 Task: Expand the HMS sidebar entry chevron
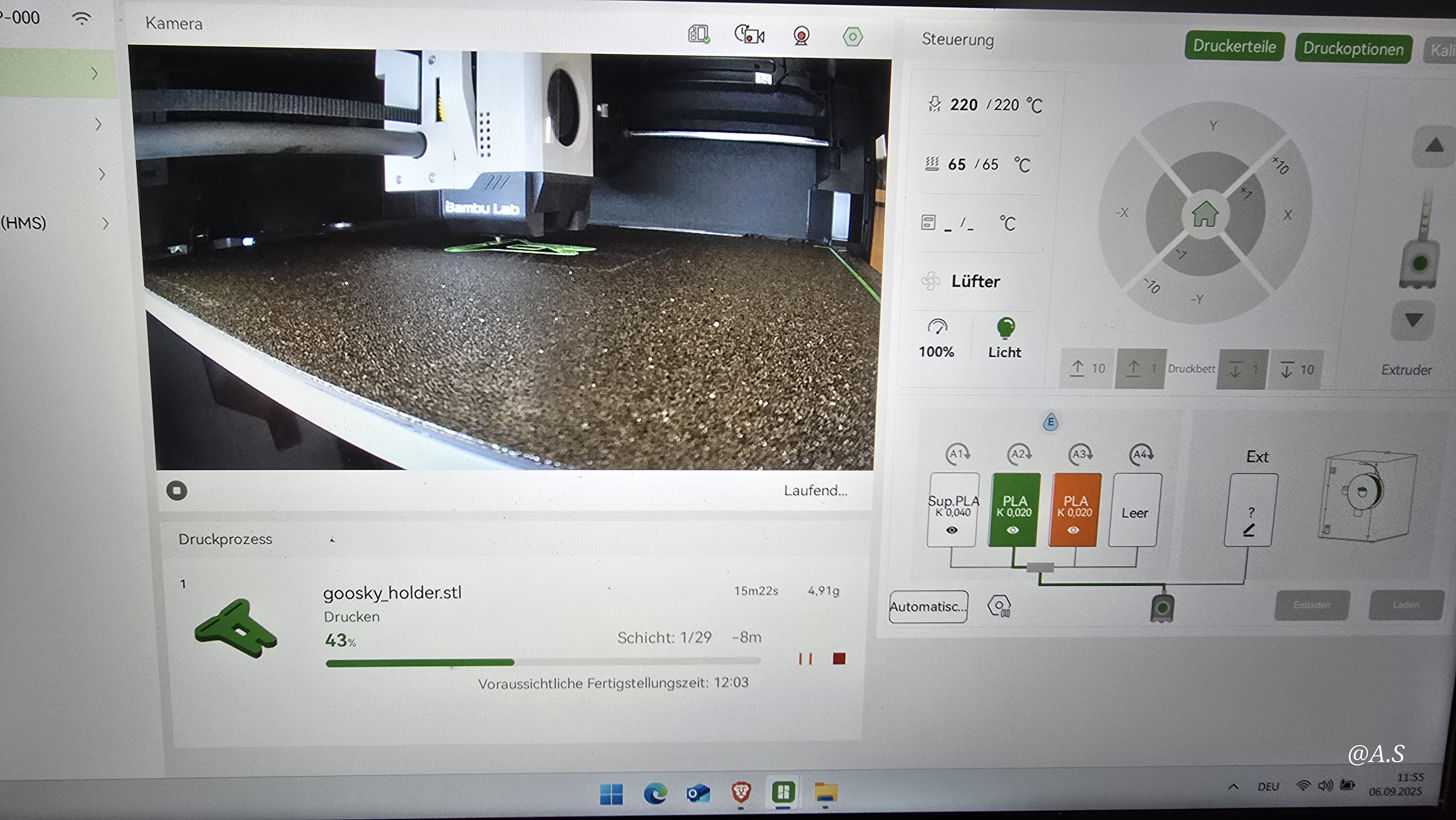click(106, 223)
